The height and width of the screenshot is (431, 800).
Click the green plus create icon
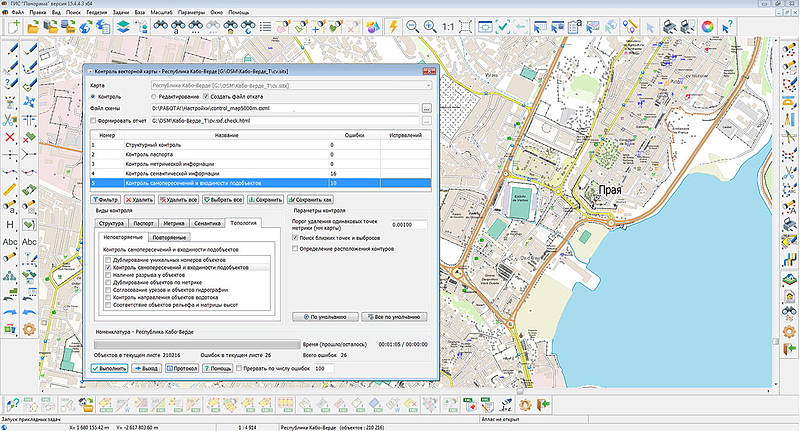pos(14,26)
